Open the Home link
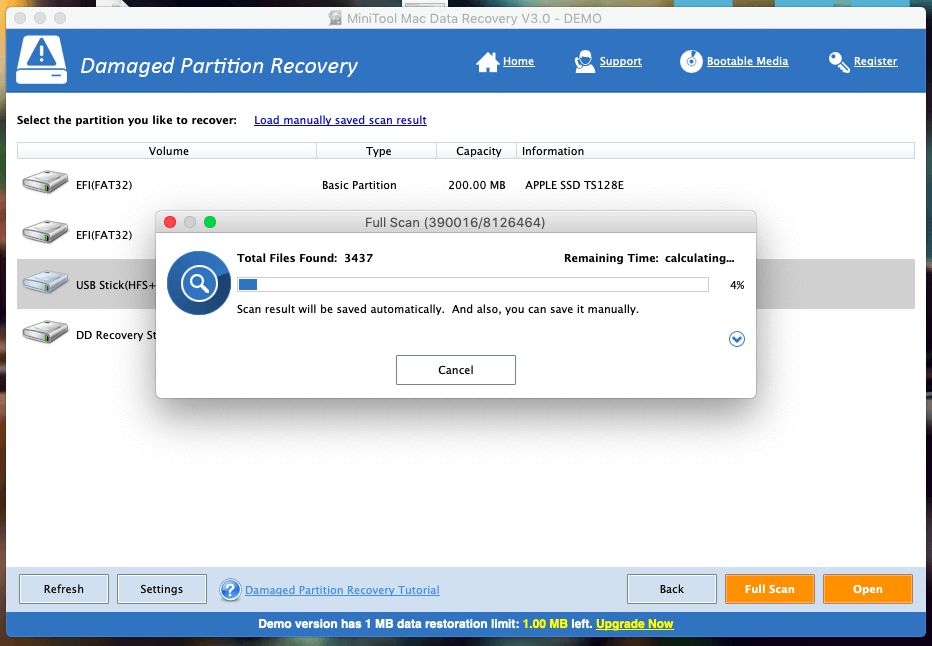This screenshot has height=646, width=932. pyautogui.click(x=518, y=61)
